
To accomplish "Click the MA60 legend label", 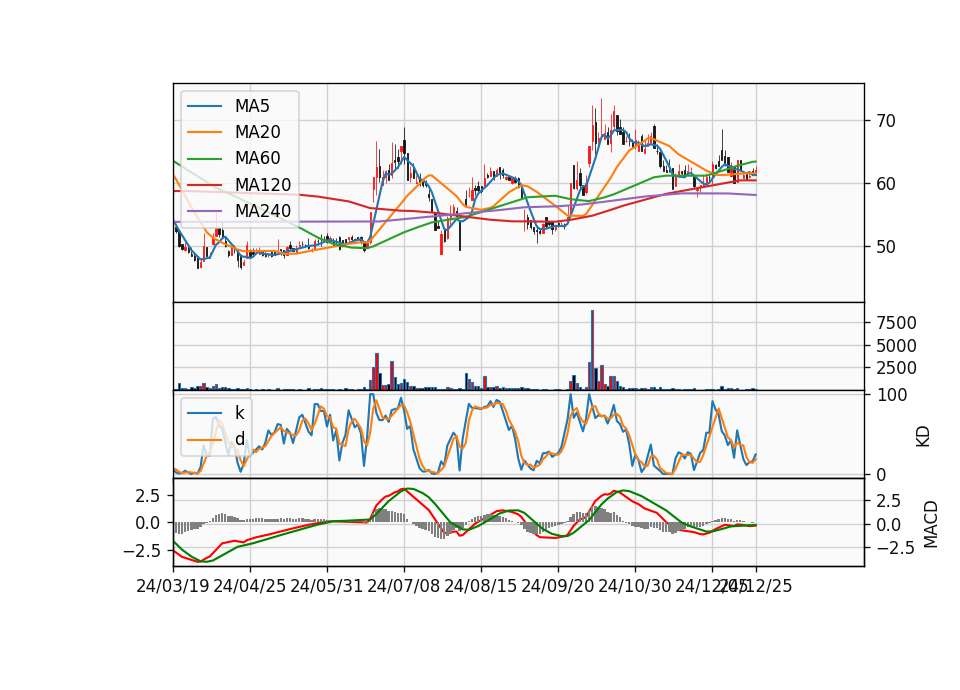I will pyautogui.click(x=258, y=158).
